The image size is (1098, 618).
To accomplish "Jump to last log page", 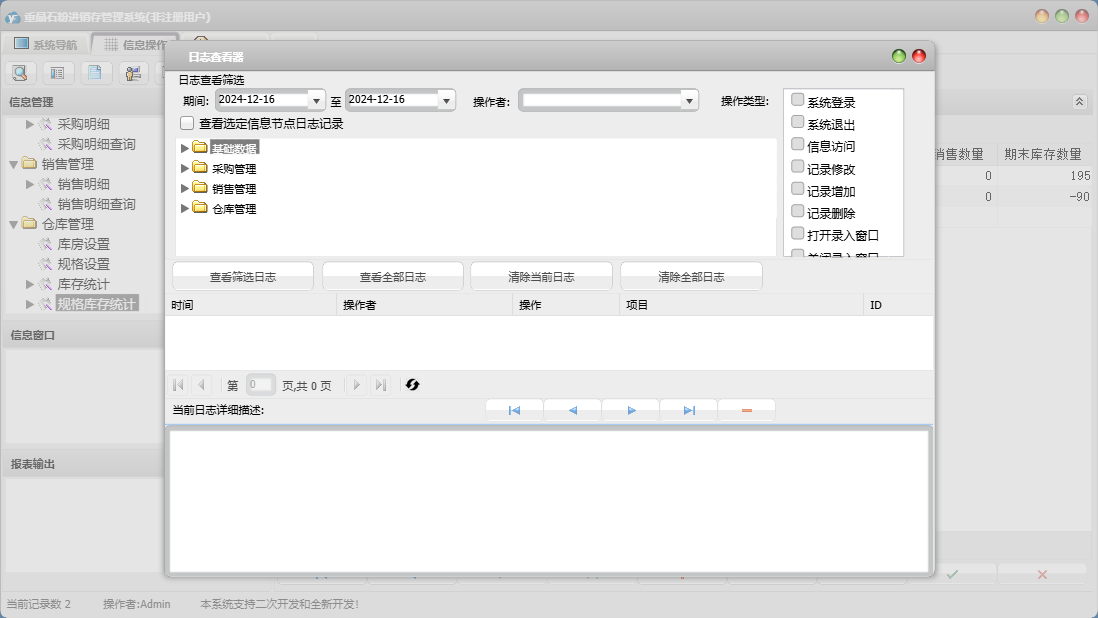I will click(380, 385).
